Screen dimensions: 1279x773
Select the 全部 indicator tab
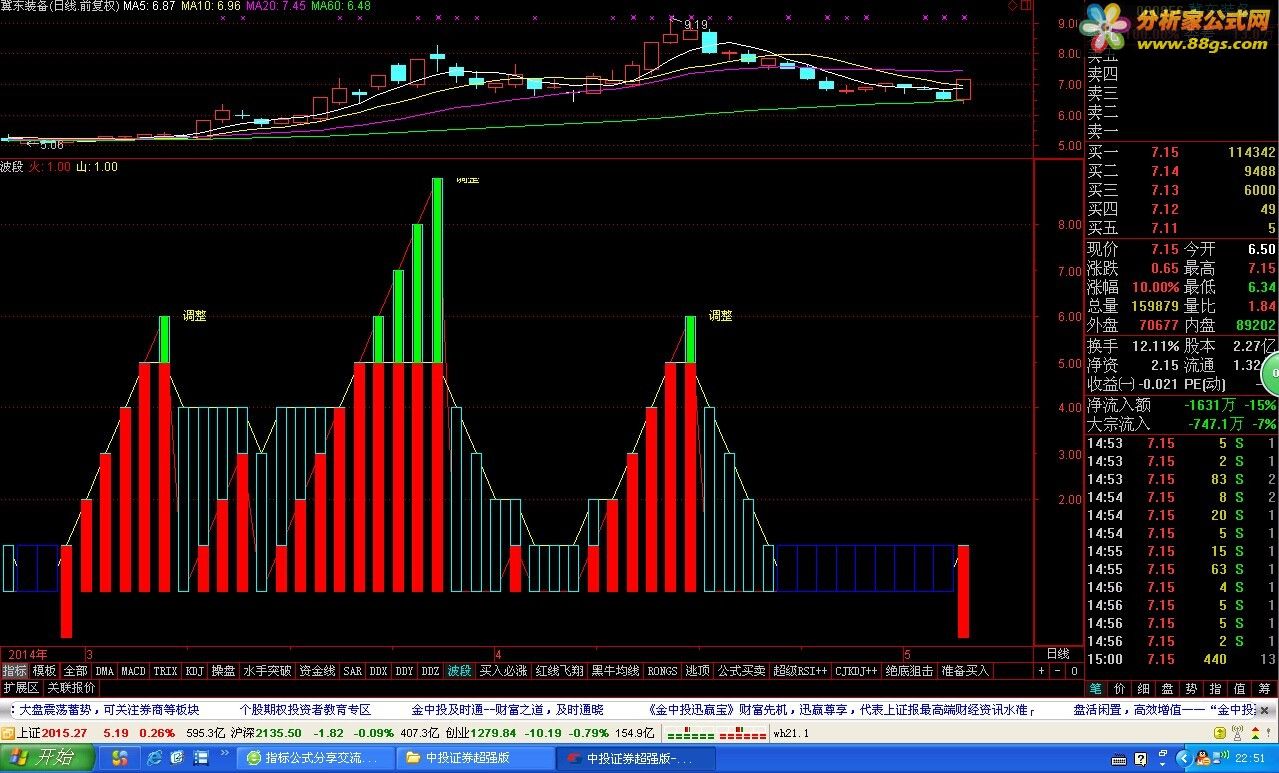(76, 671)
